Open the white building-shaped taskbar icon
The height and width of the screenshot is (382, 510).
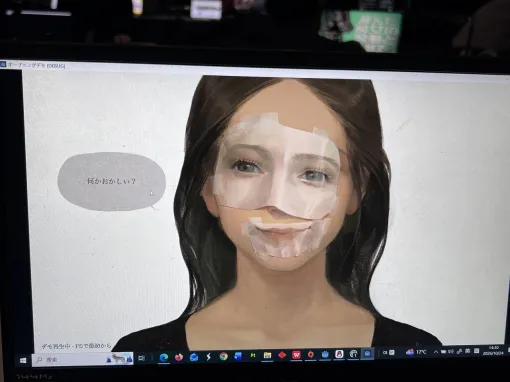[353, 354]
